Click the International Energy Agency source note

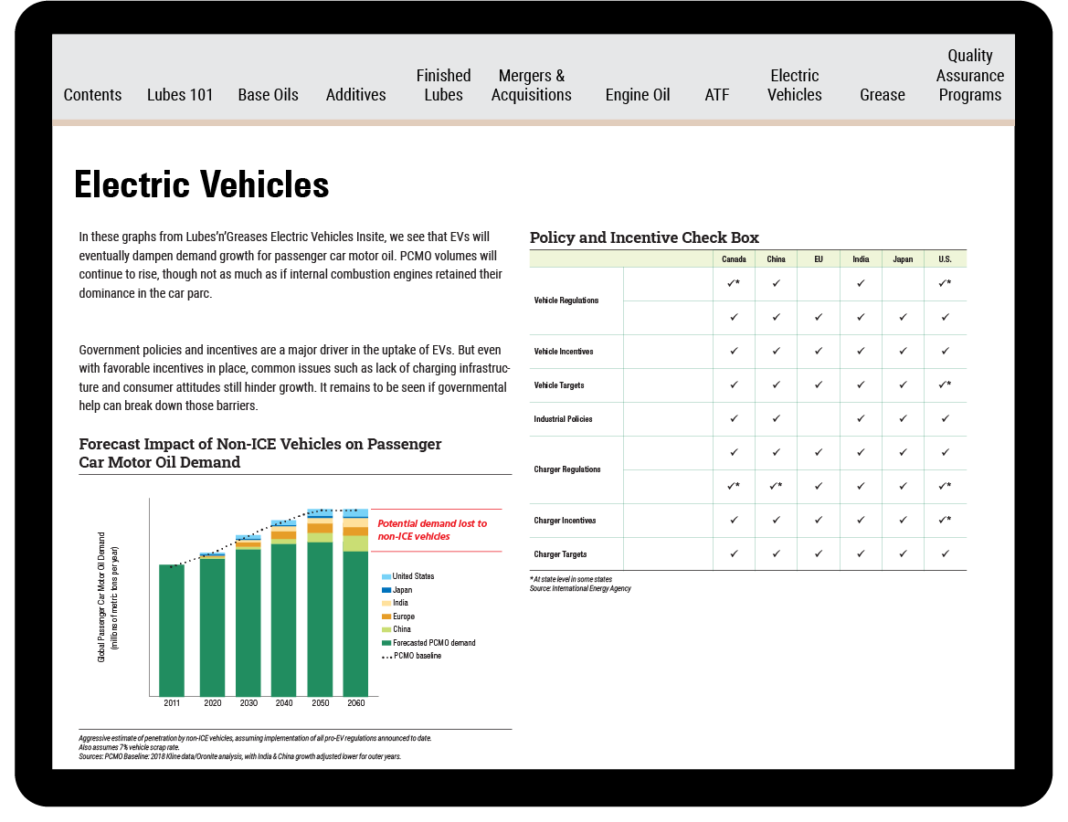583,588
